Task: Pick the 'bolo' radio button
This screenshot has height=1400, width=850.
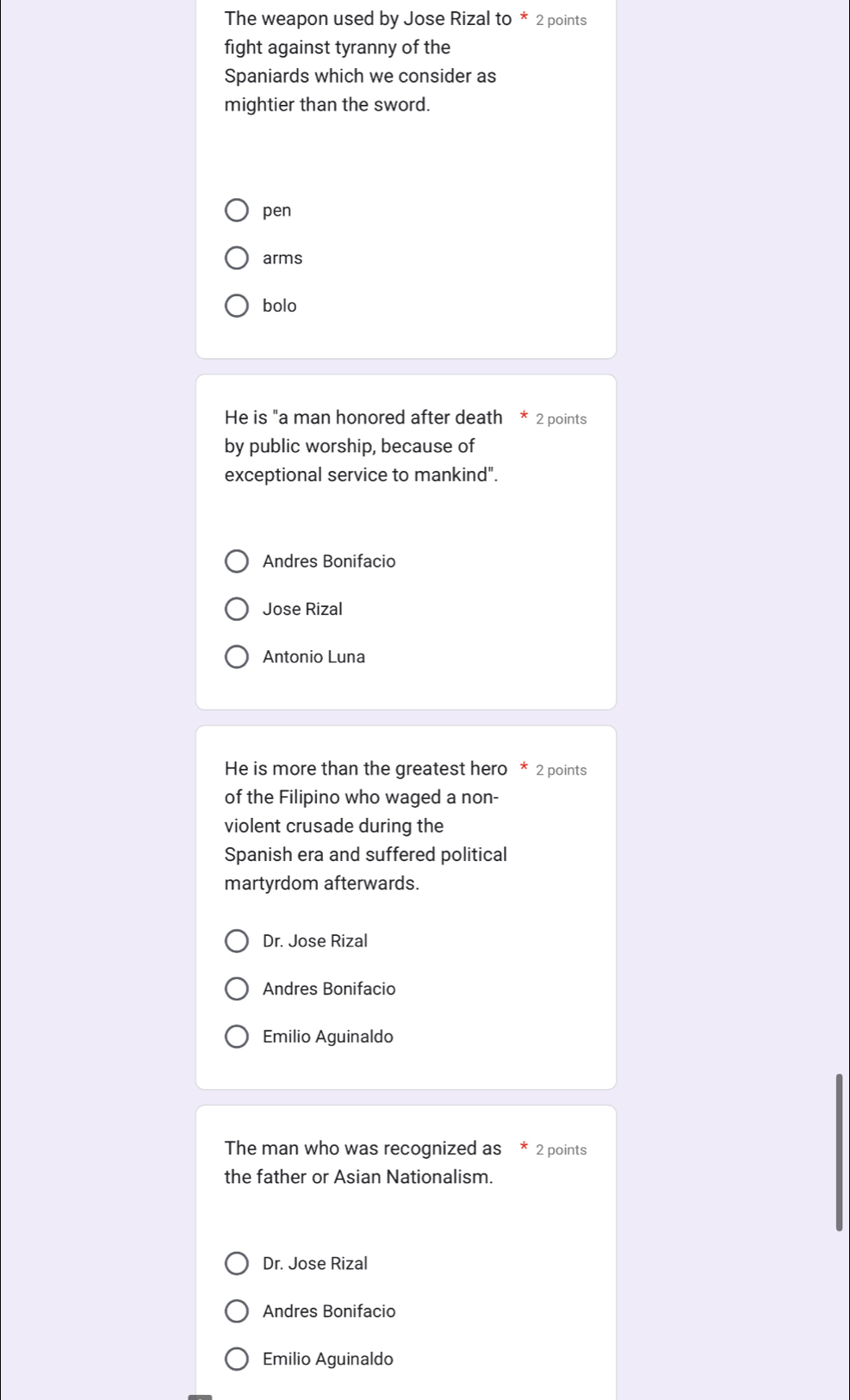Action: (237, 306)
